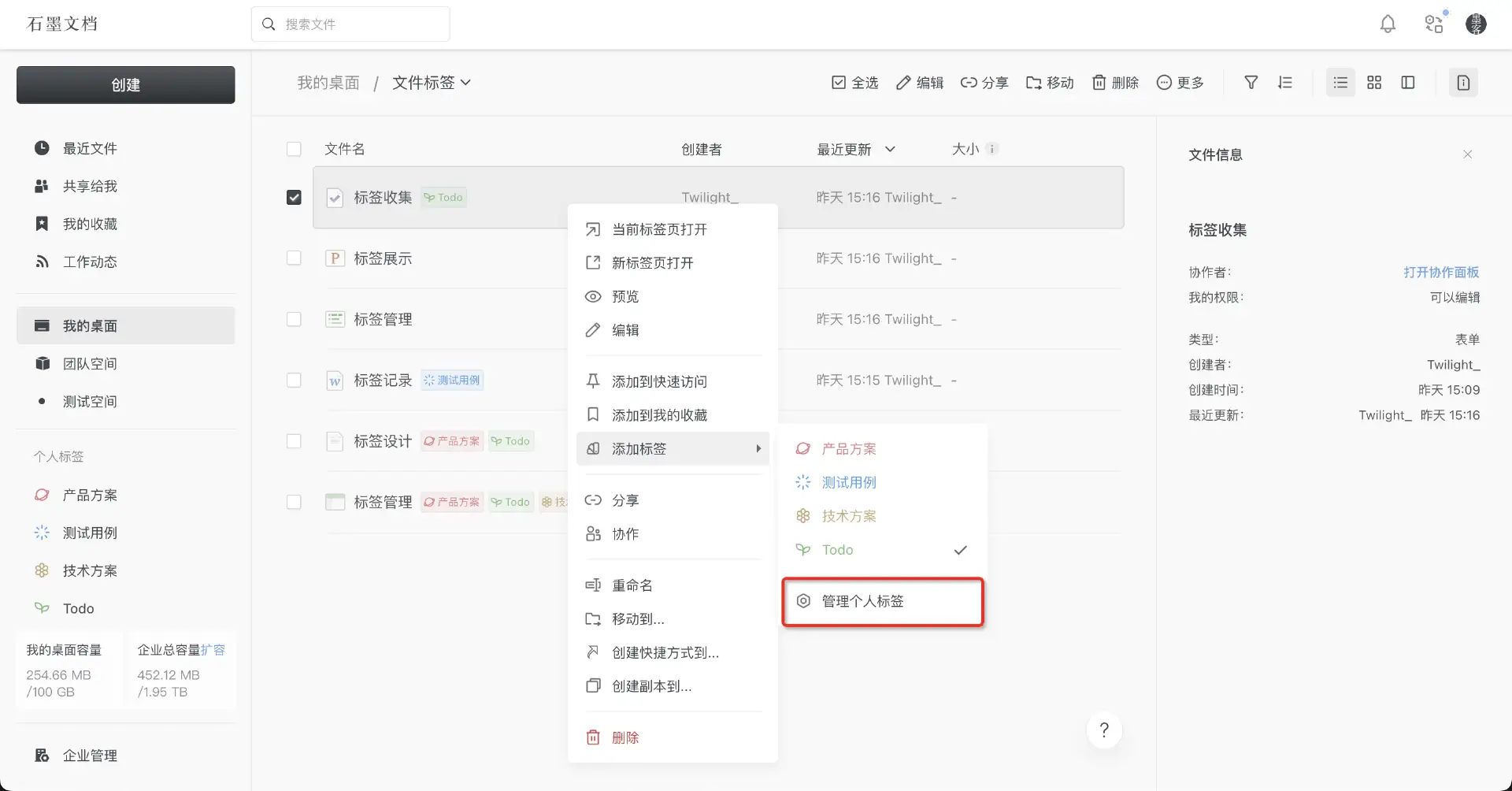Expand the 添加标签 submenu arrow
The image size is (1512, 791).
click(758, 449)
